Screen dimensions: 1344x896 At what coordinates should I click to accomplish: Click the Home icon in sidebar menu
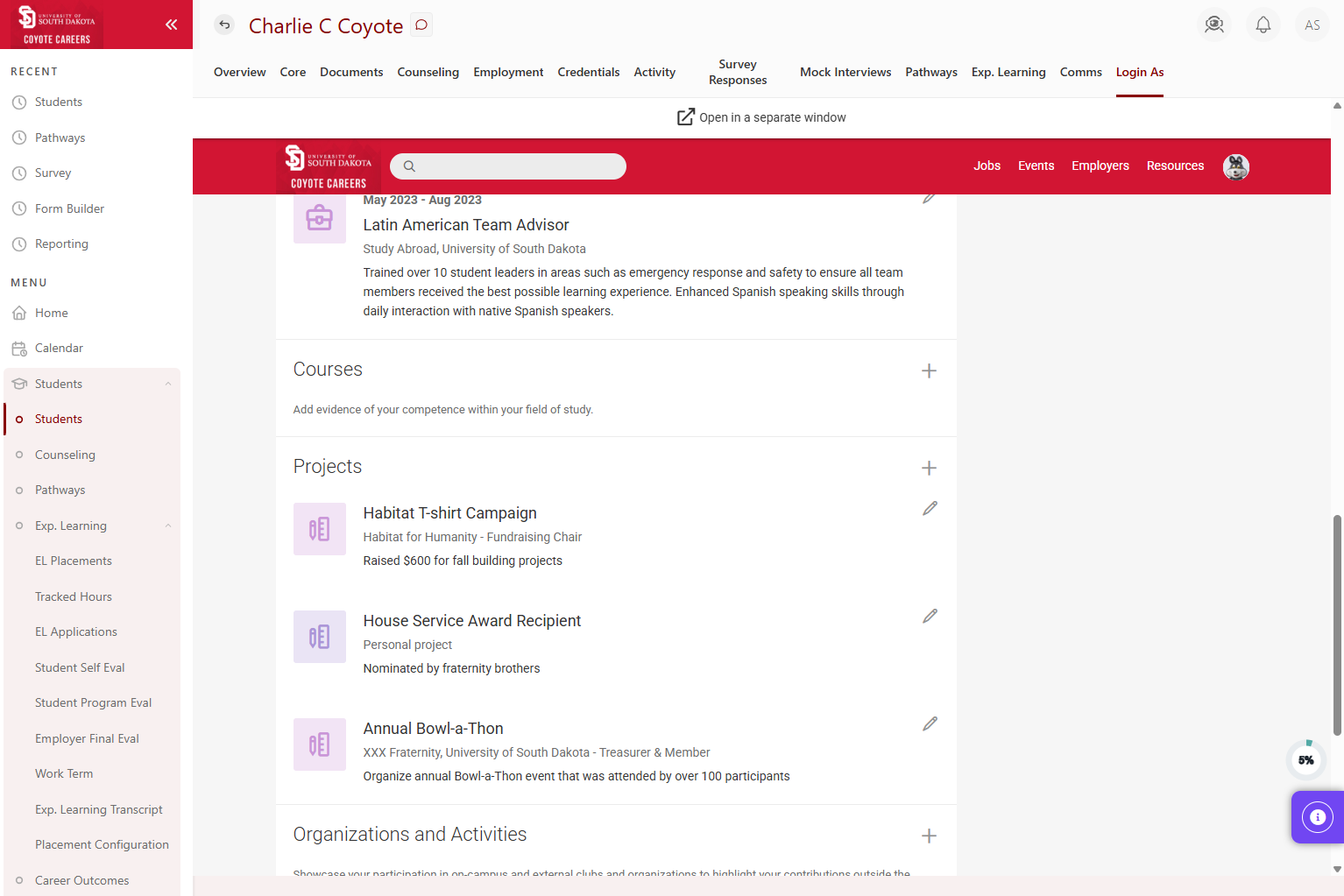point(19,313)
